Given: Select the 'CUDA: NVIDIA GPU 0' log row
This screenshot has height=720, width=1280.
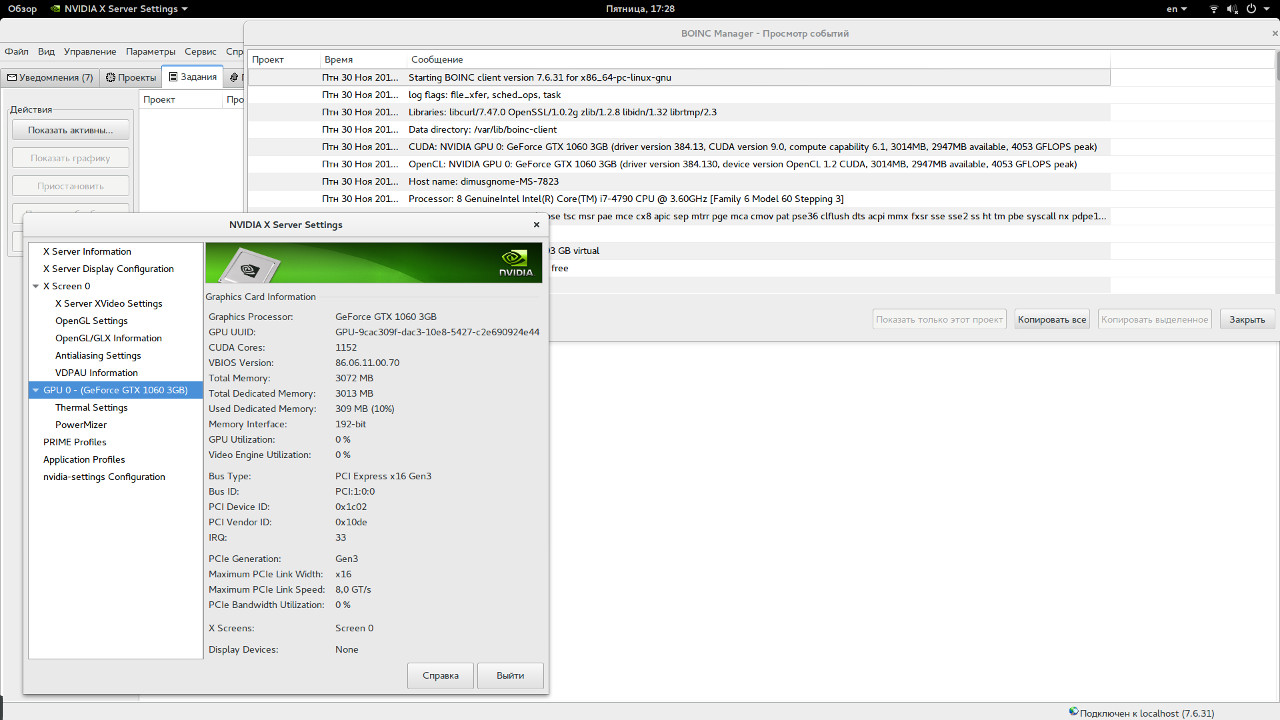Looking at the screenshot, I should (x=679, y=147).
